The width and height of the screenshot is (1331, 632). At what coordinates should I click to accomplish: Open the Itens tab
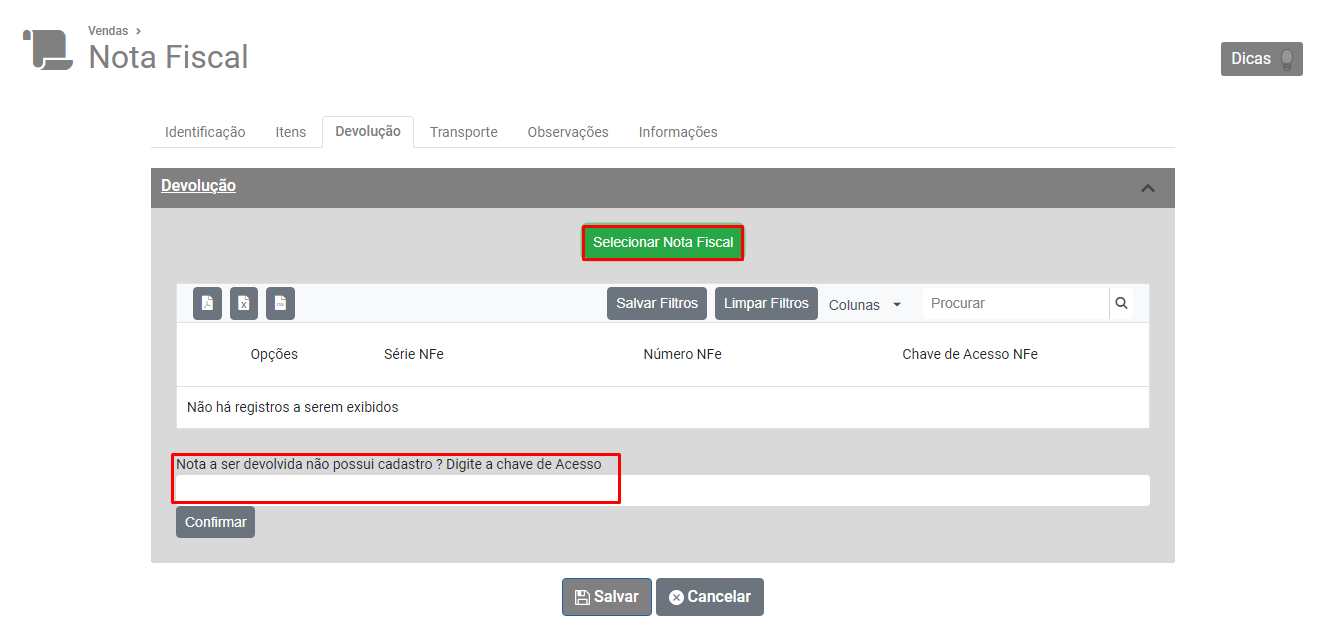291,132
